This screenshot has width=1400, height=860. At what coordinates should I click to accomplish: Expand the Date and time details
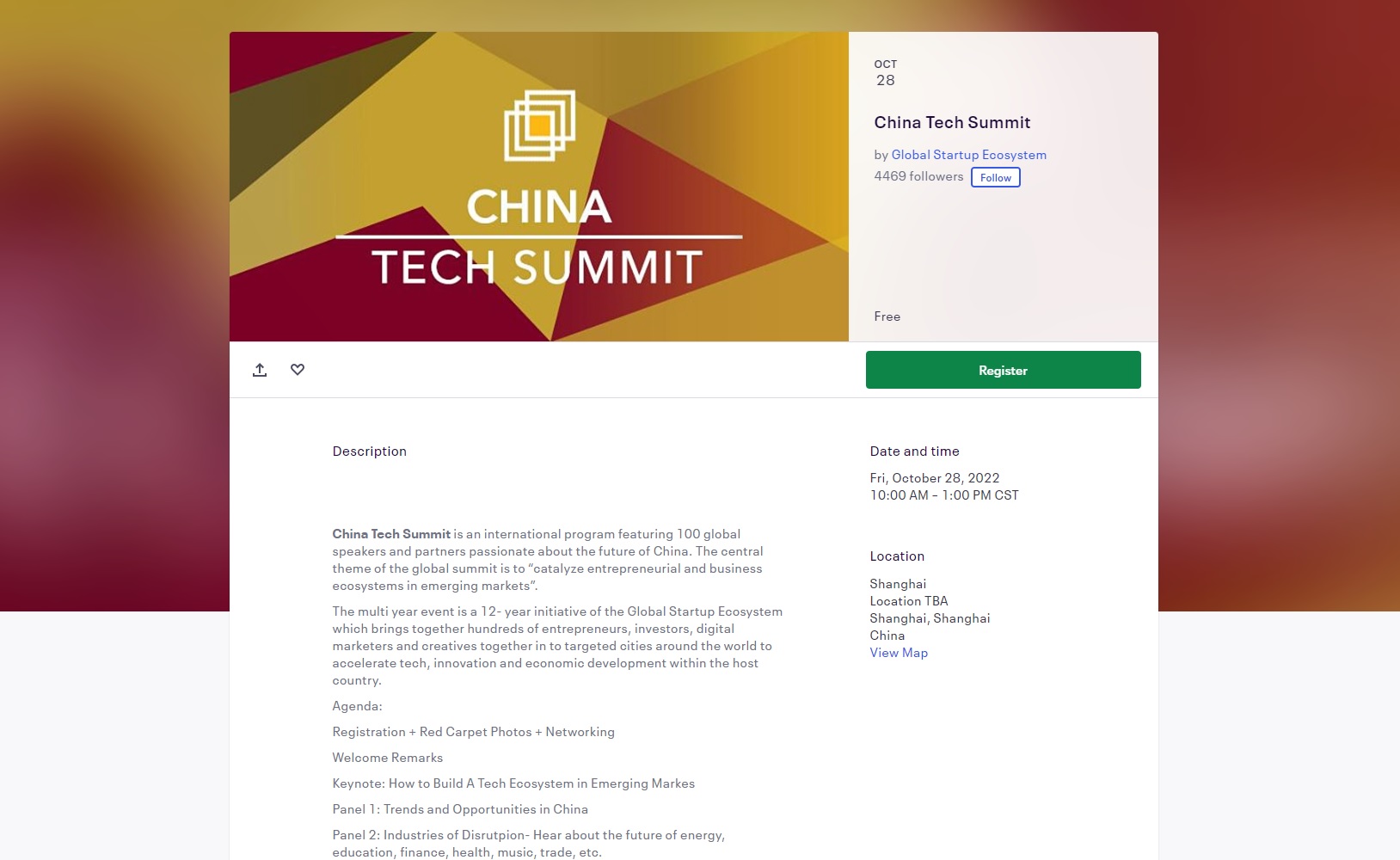point(915,451)
